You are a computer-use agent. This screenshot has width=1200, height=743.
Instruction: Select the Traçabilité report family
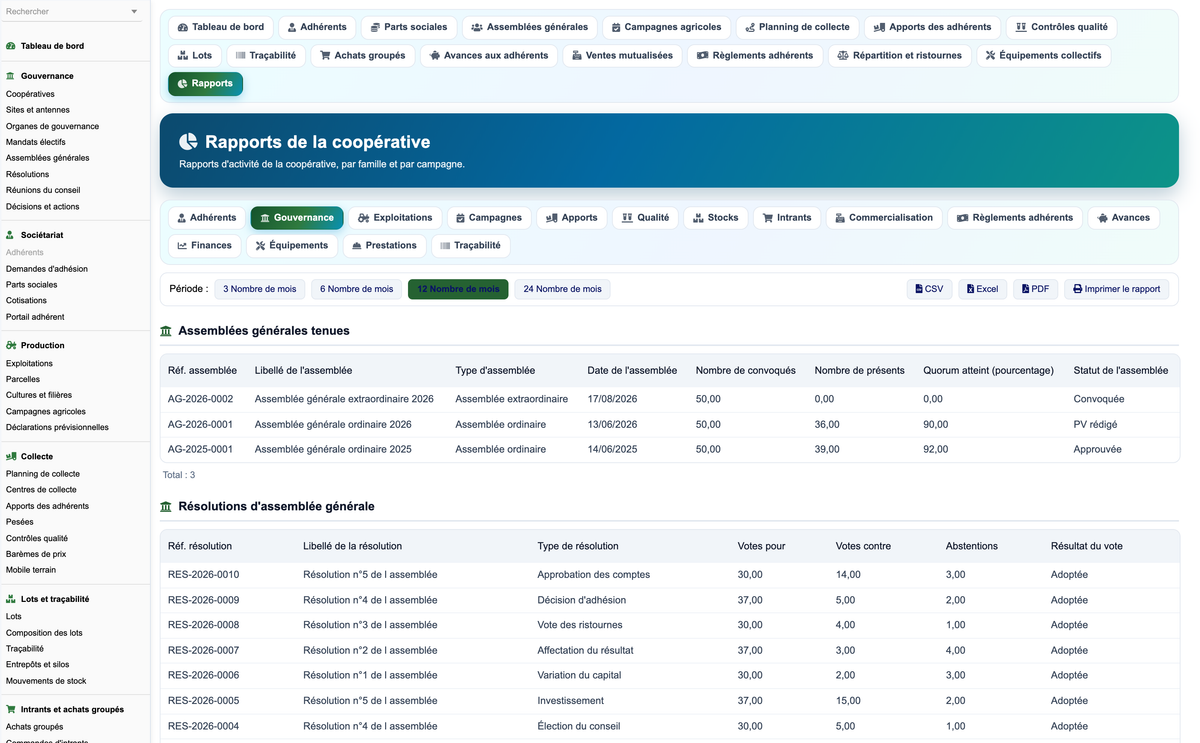[x=470, y=245]
